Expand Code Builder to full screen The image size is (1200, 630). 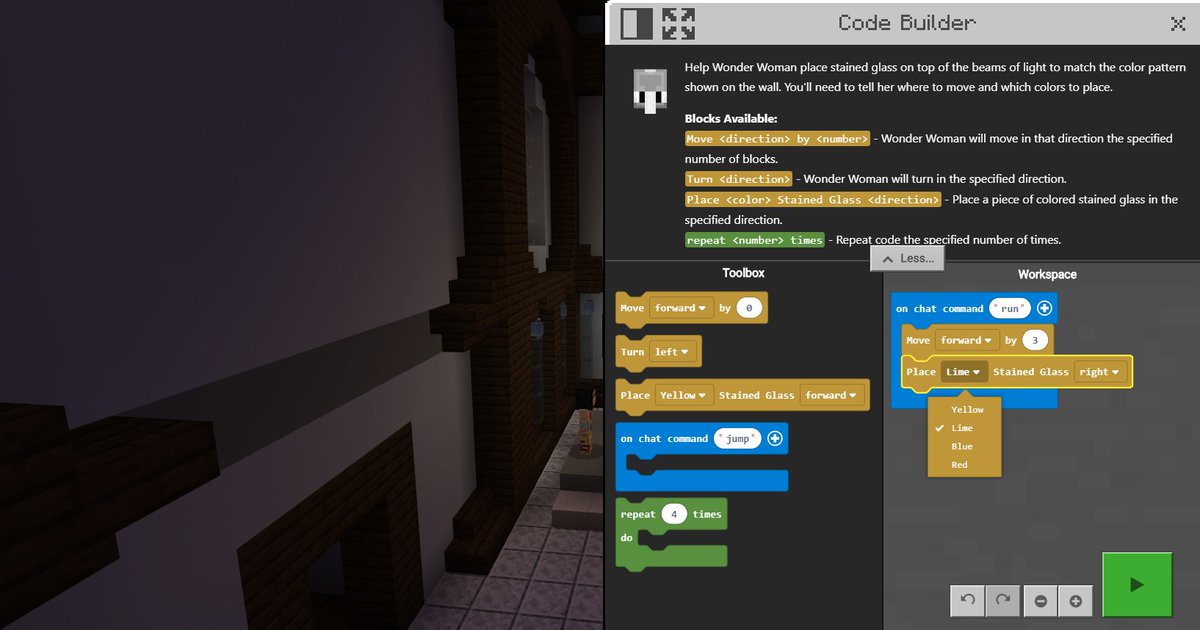[x=679, y=23]
